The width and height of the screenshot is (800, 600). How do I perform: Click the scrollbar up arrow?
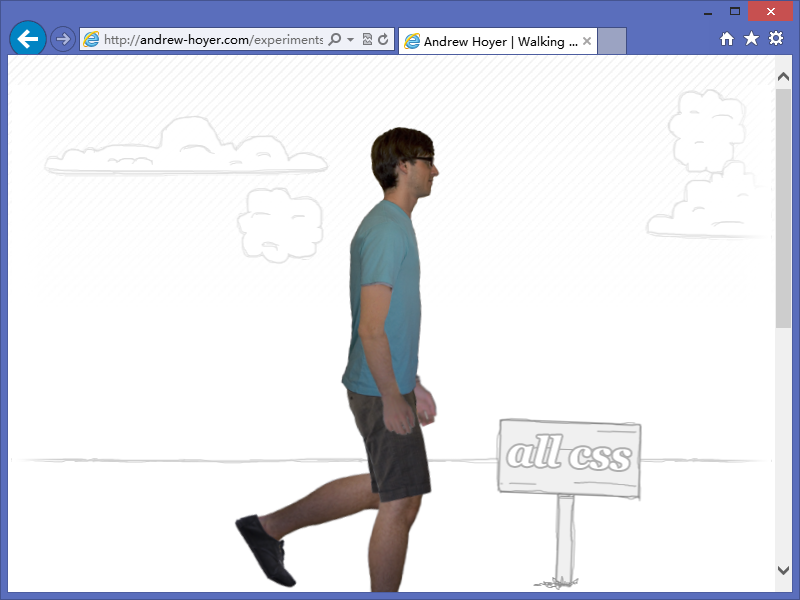(783, 77)
